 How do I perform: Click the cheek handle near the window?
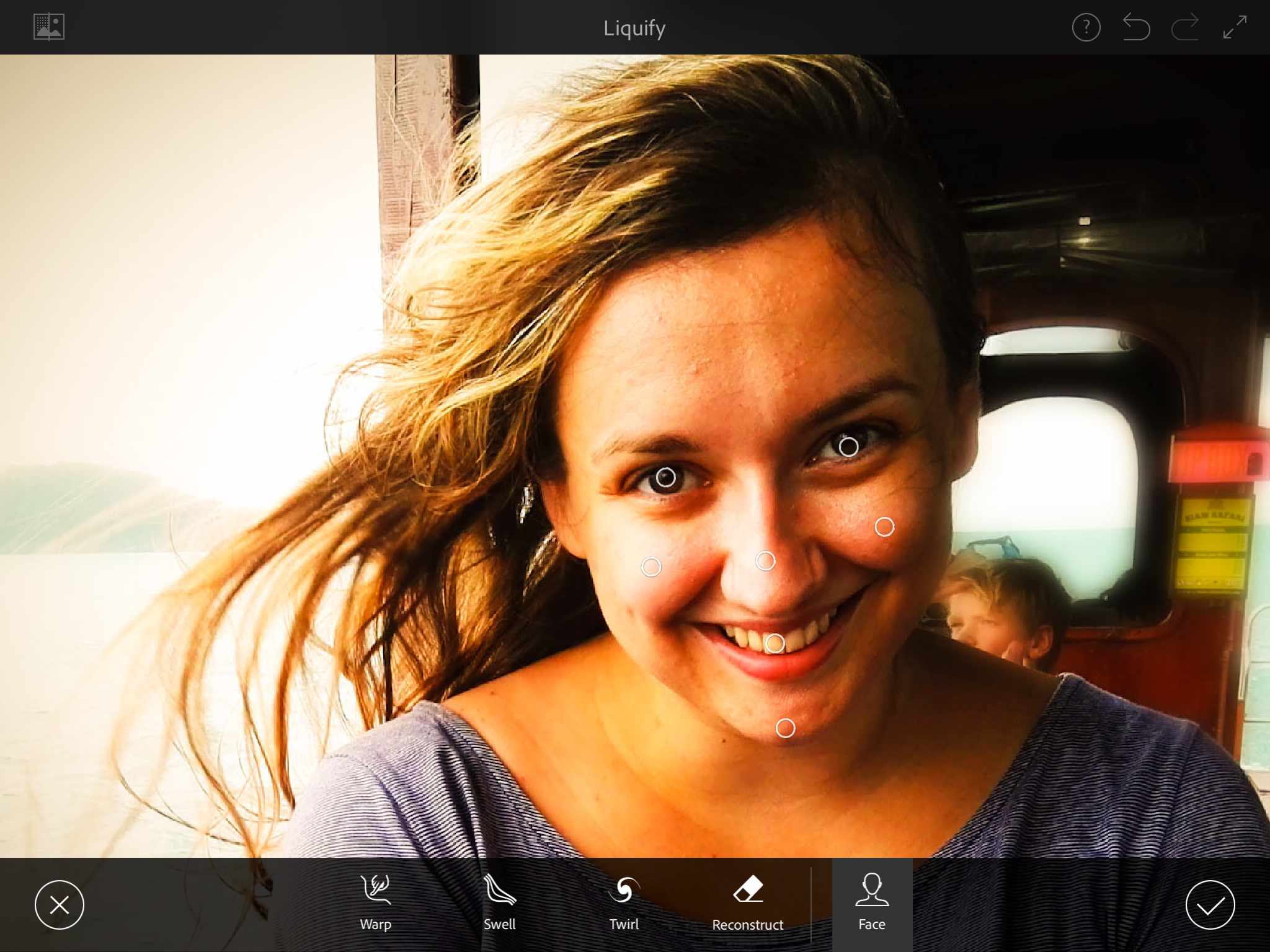click(x=884, y=527)
